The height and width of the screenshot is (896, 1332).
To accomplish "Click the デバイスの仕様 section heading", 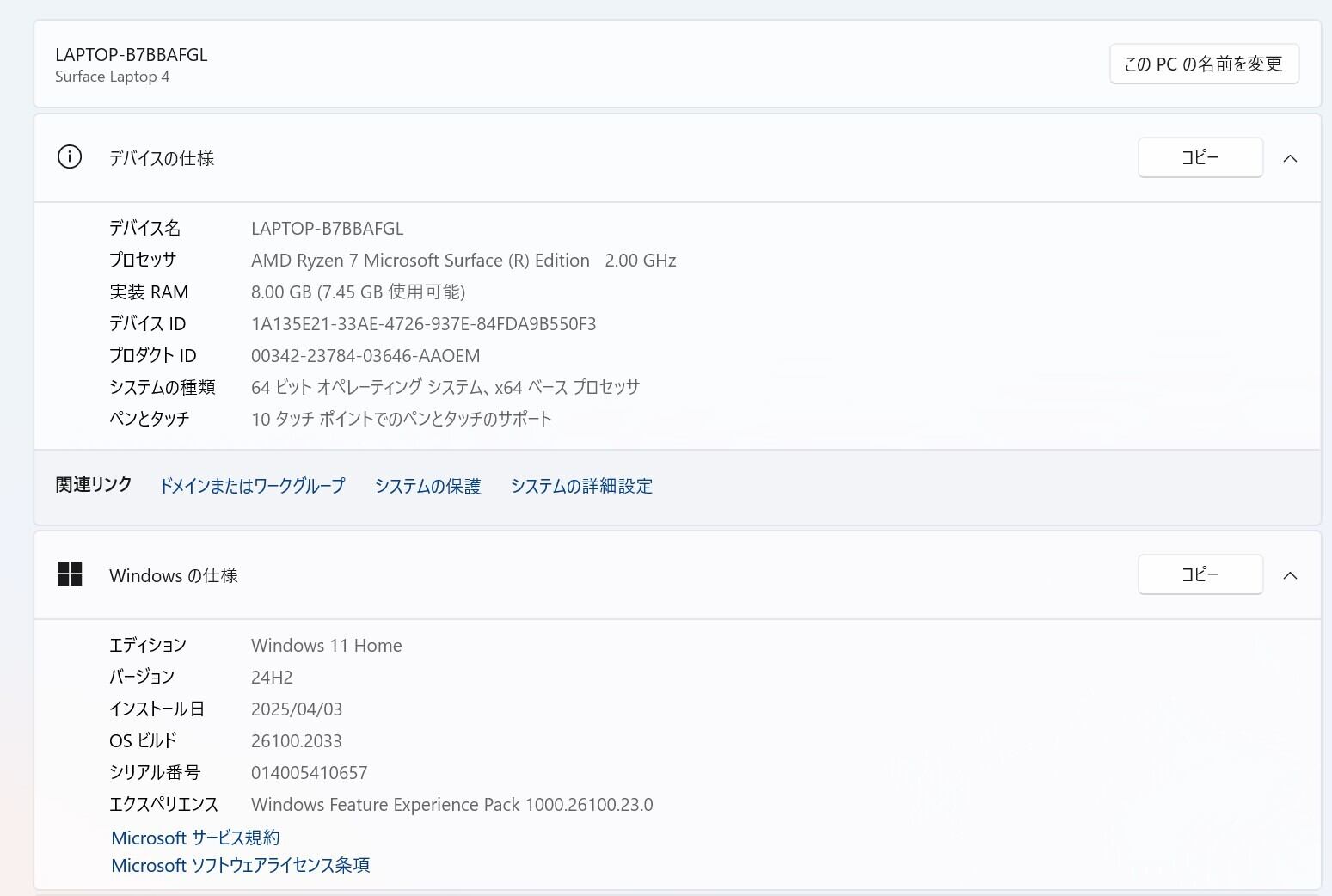I will coord(162,158).
